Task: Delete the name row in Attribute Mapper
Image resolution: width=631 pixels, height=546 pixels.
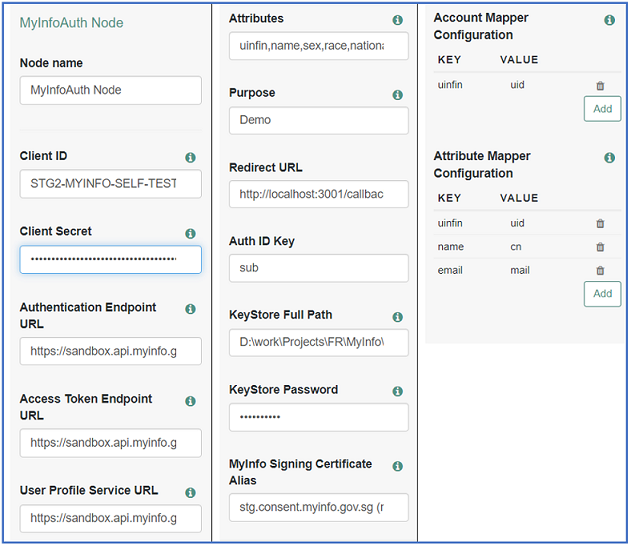Action: click(x=600, y=247)
